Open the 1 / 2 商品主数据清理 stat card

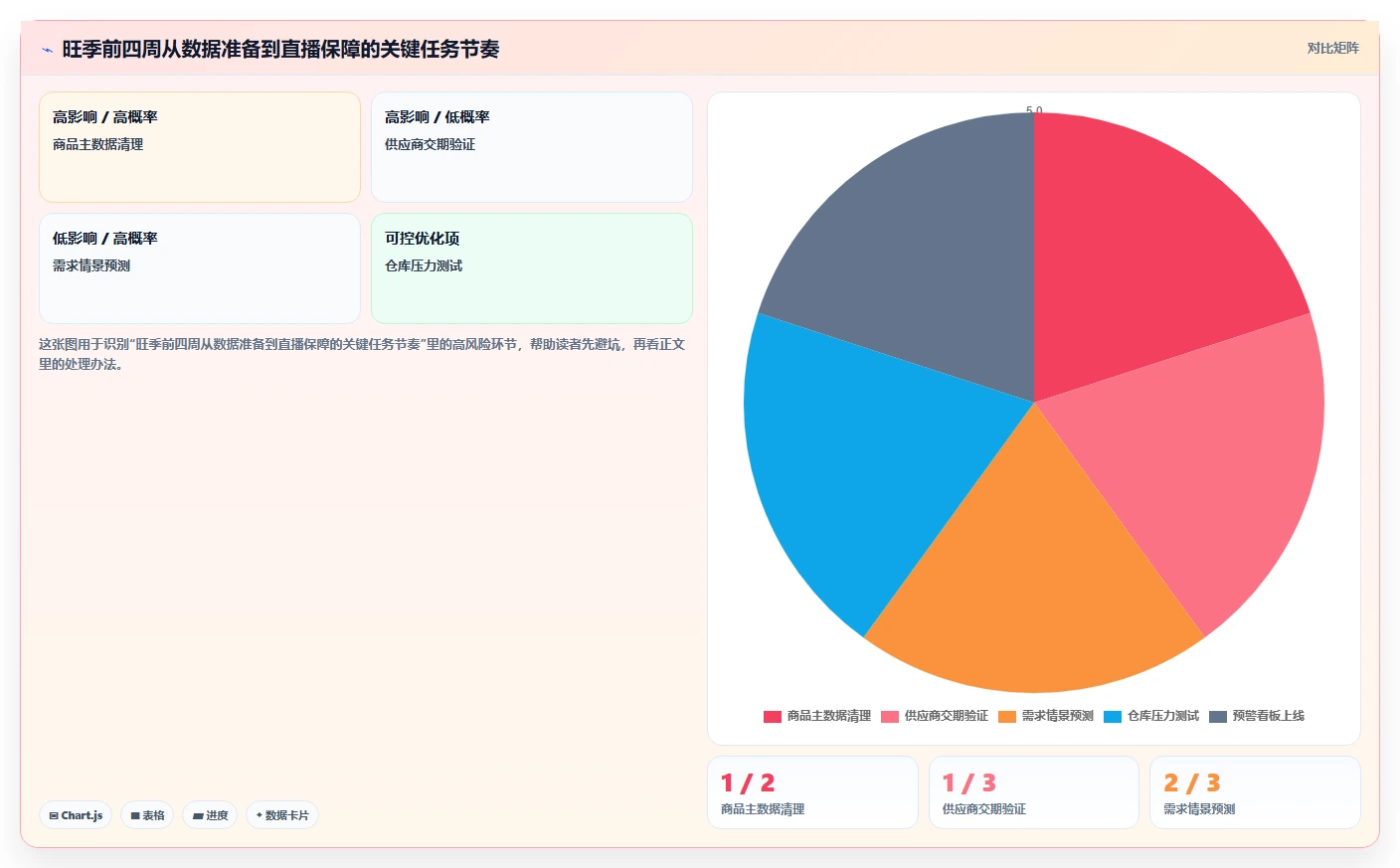[812, 792]
